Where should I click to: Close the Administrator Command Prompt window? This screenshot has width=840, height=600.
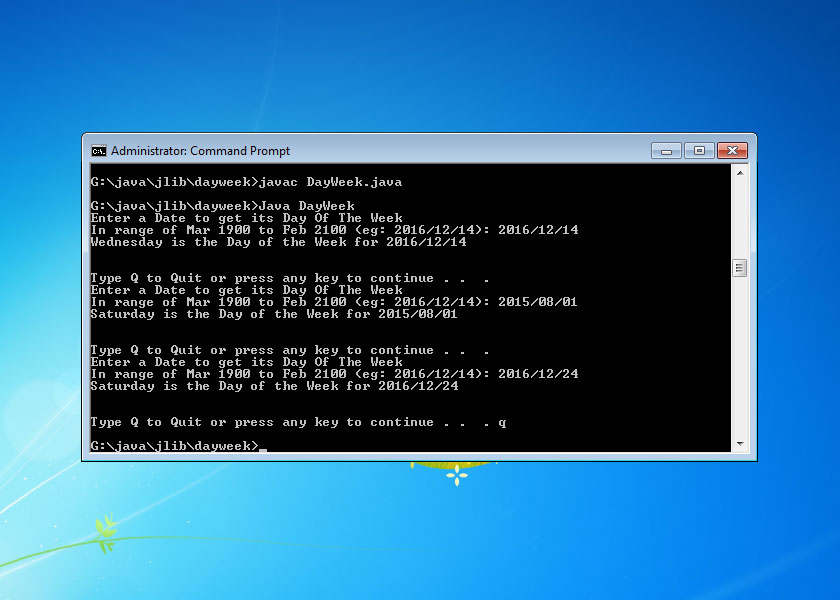click(x=732, y=151)
